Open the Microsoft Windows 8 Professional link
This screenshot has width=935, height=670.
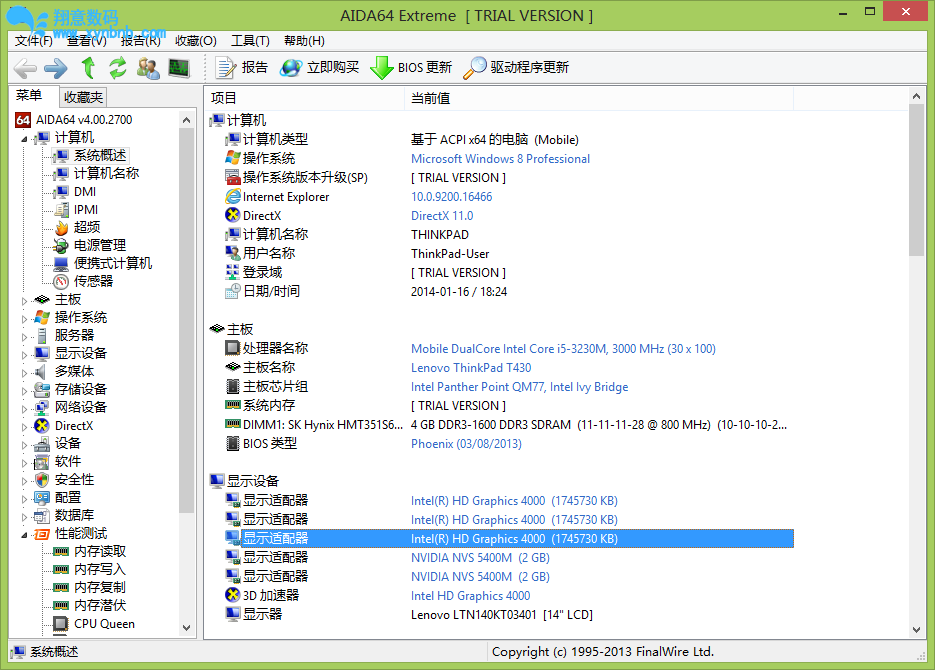coord(500,159)
